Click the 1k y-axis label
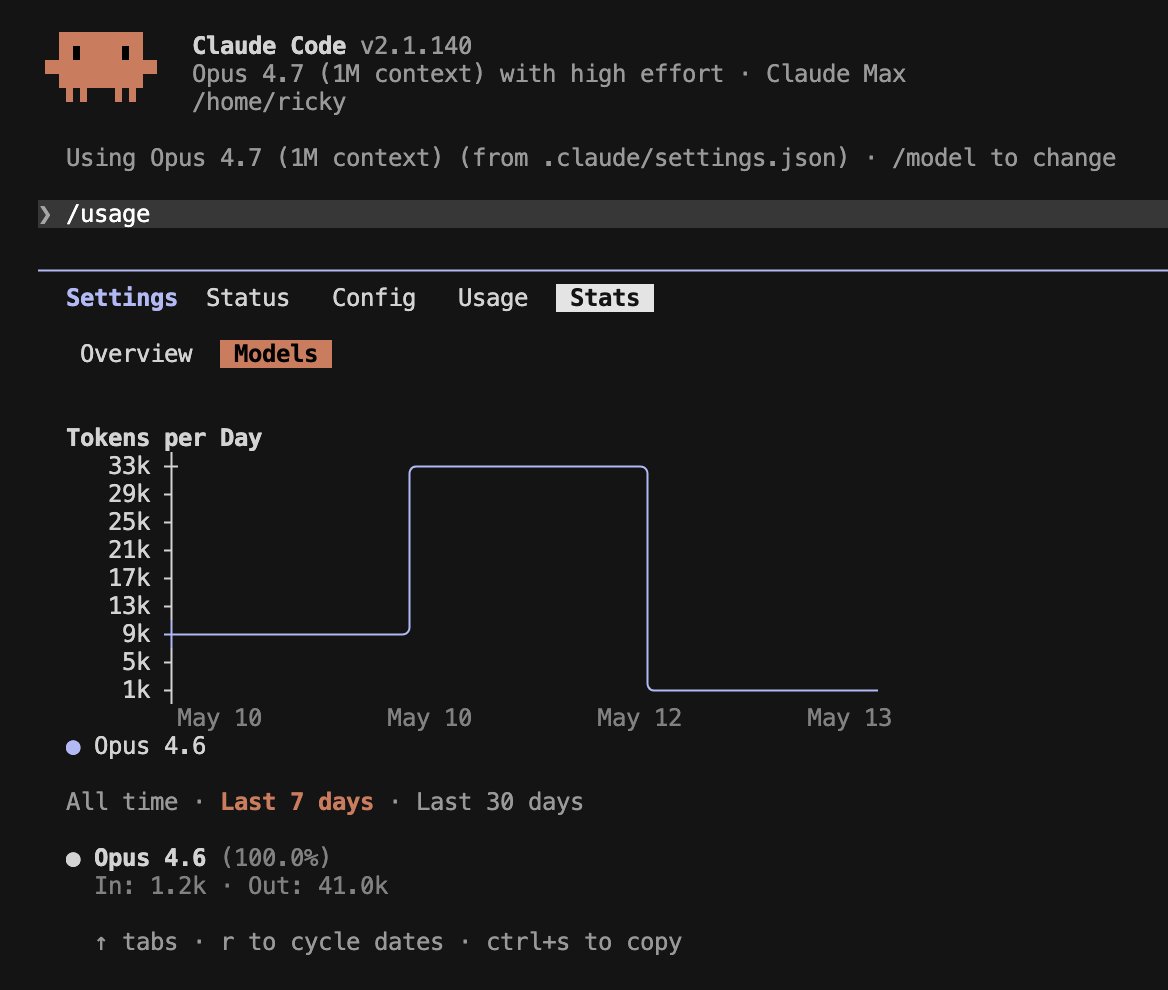The height and width of the screenshot is (990, 1168). click(136, 690)
